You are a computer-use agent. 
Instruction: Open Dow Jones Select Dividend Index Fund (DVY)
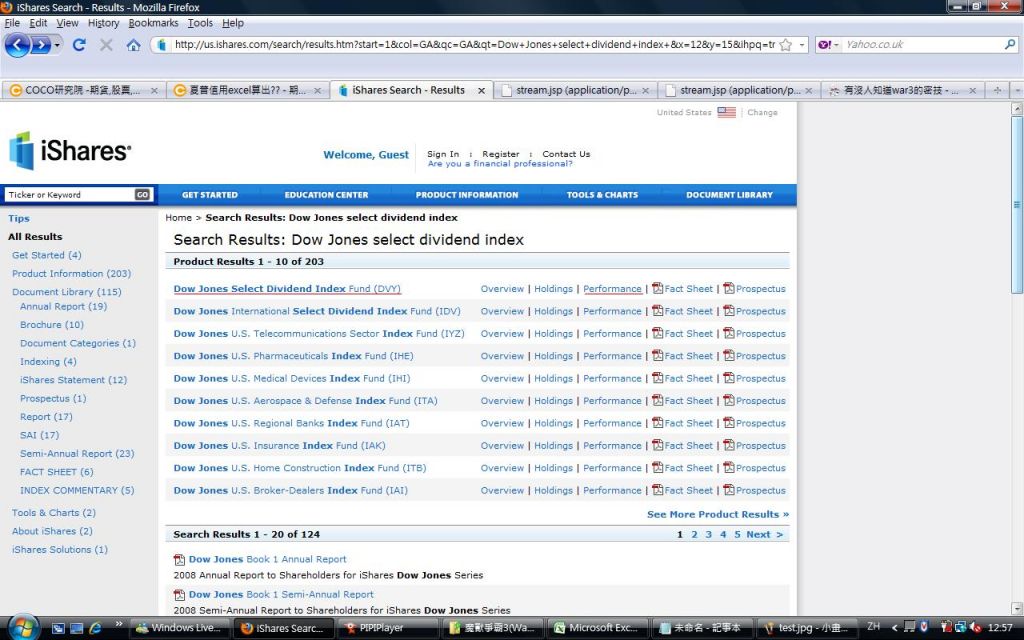287,289
